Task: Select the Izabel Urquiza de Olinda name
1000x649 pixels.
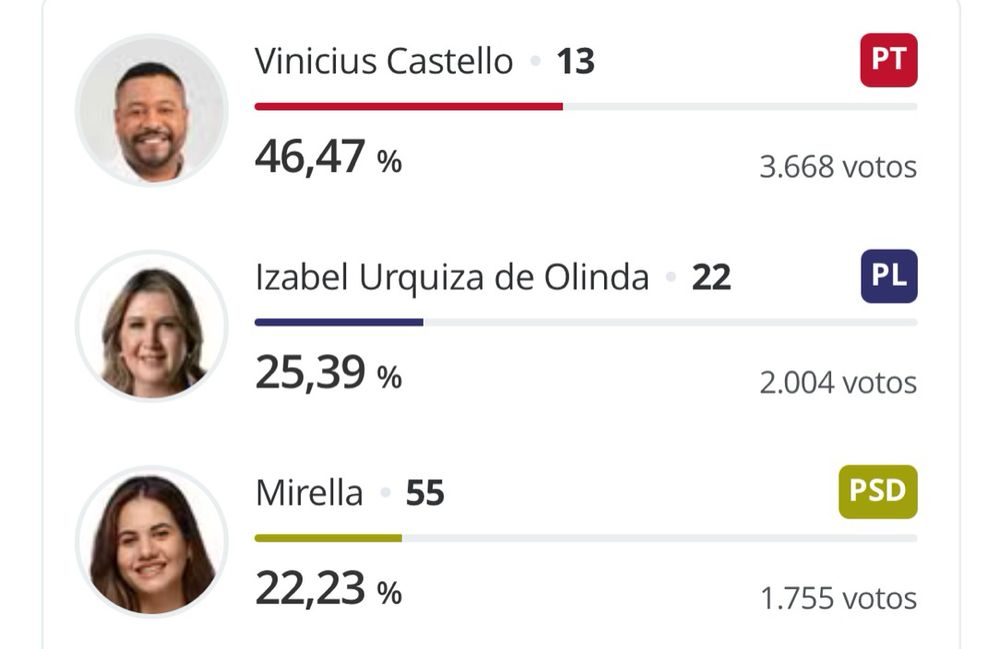Action: click(452, 277)
